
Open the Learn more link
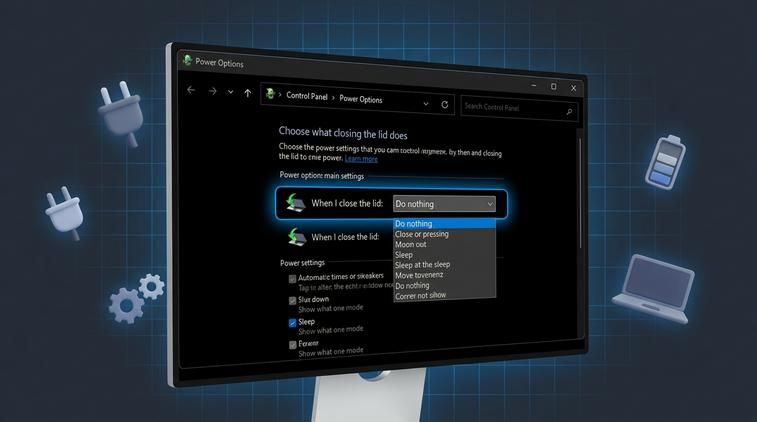click(x=361, y=159)
